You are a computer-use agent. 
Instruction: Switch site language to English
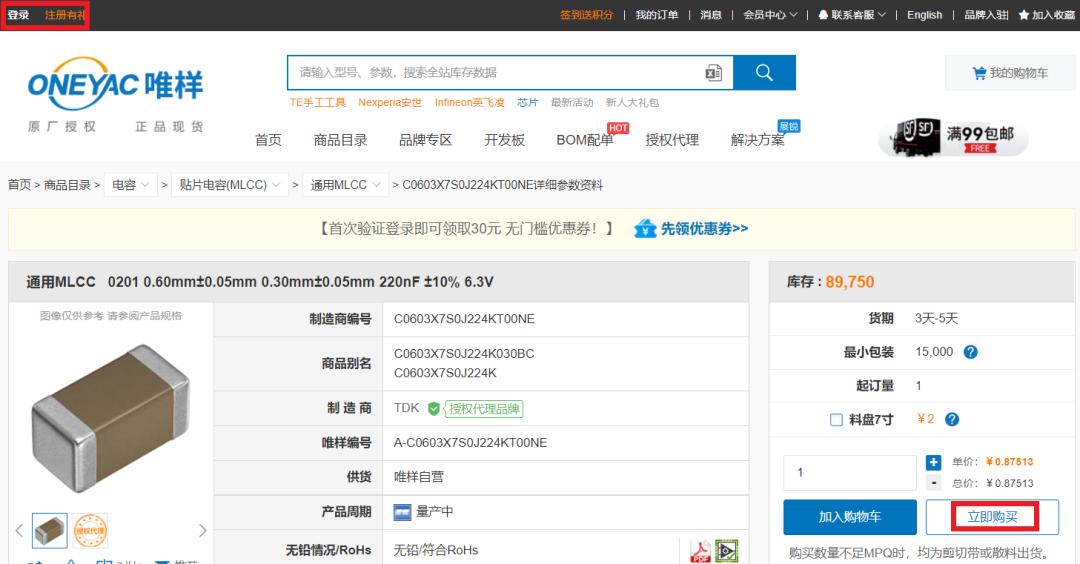point(924,14)
